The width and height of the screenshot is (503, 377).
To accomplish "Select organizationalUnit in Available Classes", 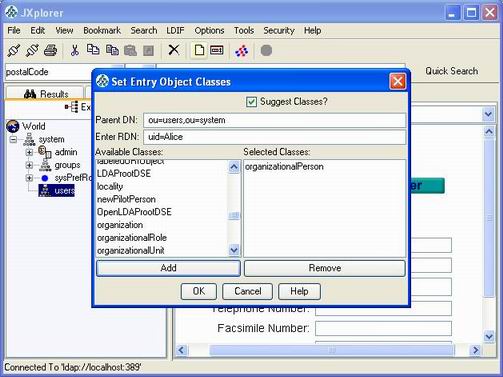I will (x=162, y=250).
